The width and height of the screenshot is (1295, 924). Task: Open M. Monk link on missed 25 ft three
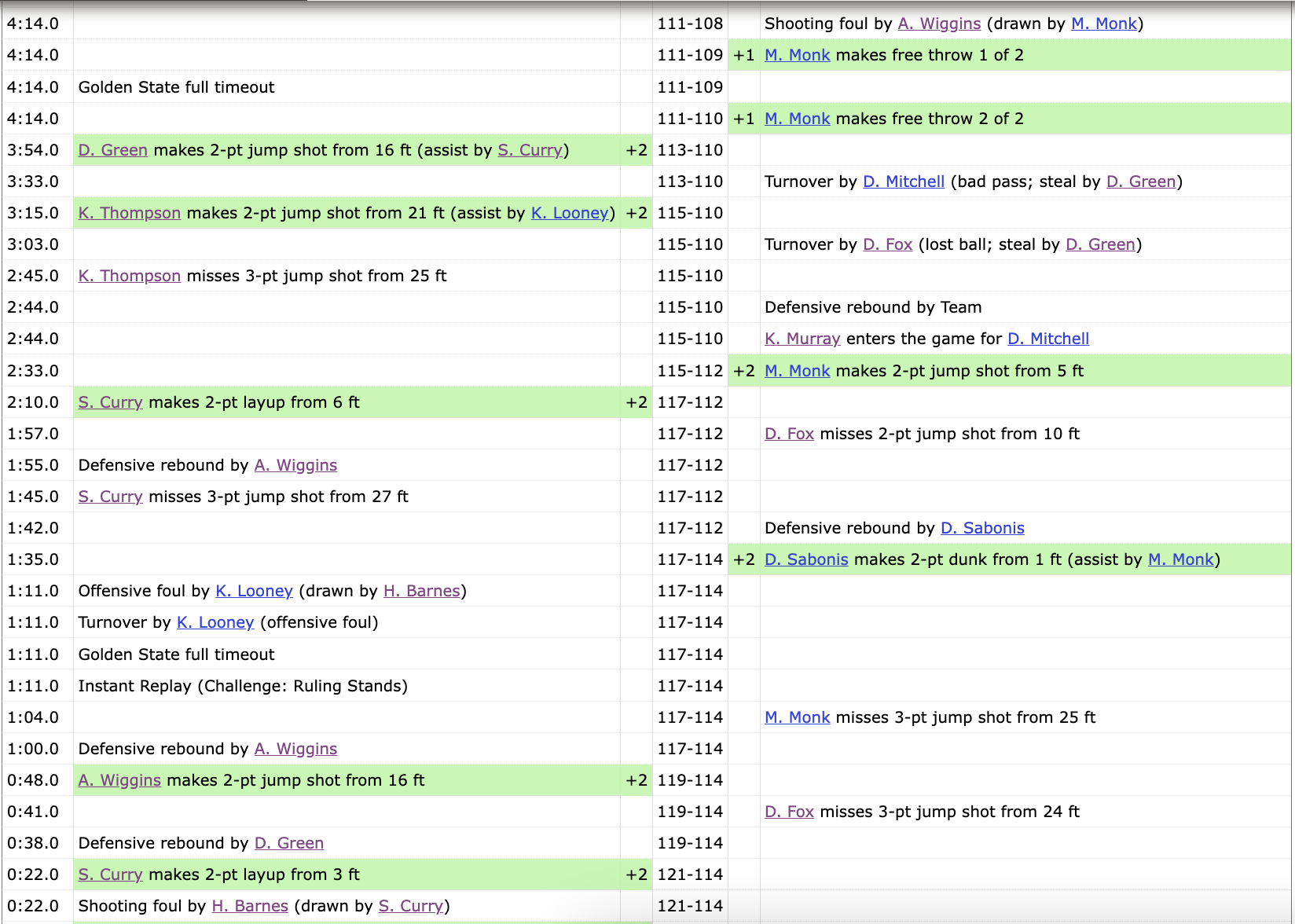pos(797,717)
